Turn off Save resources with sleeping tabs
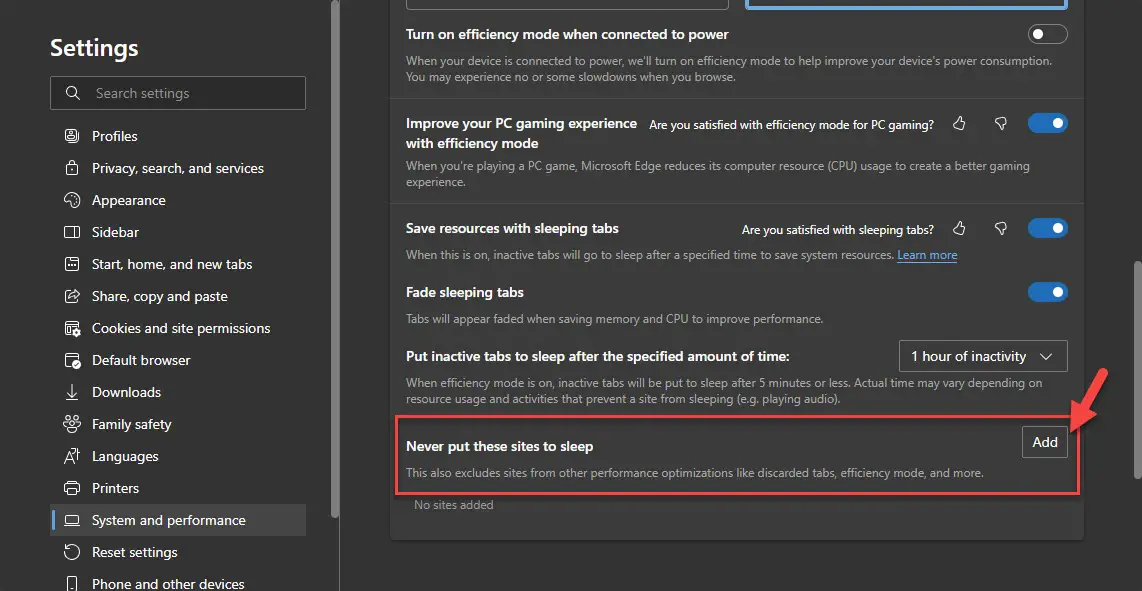Screen dimensions: 1142x591 [x=1047, y=228]
